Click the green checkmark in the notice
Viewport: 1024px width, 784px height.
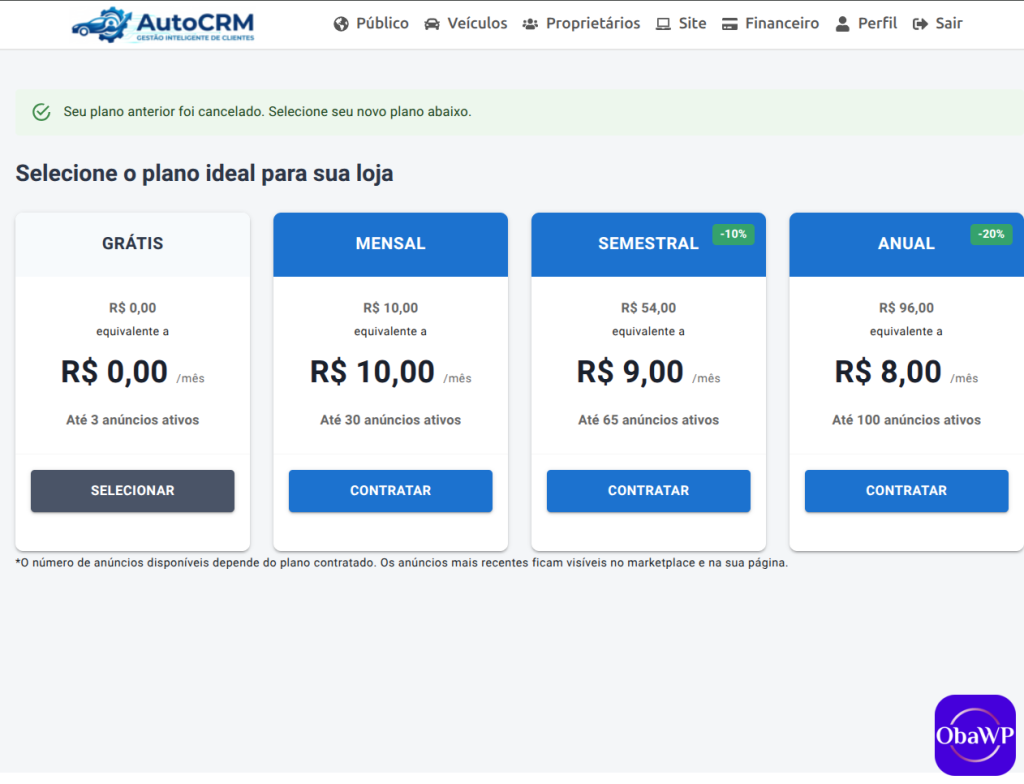click(x=41, y=112)
